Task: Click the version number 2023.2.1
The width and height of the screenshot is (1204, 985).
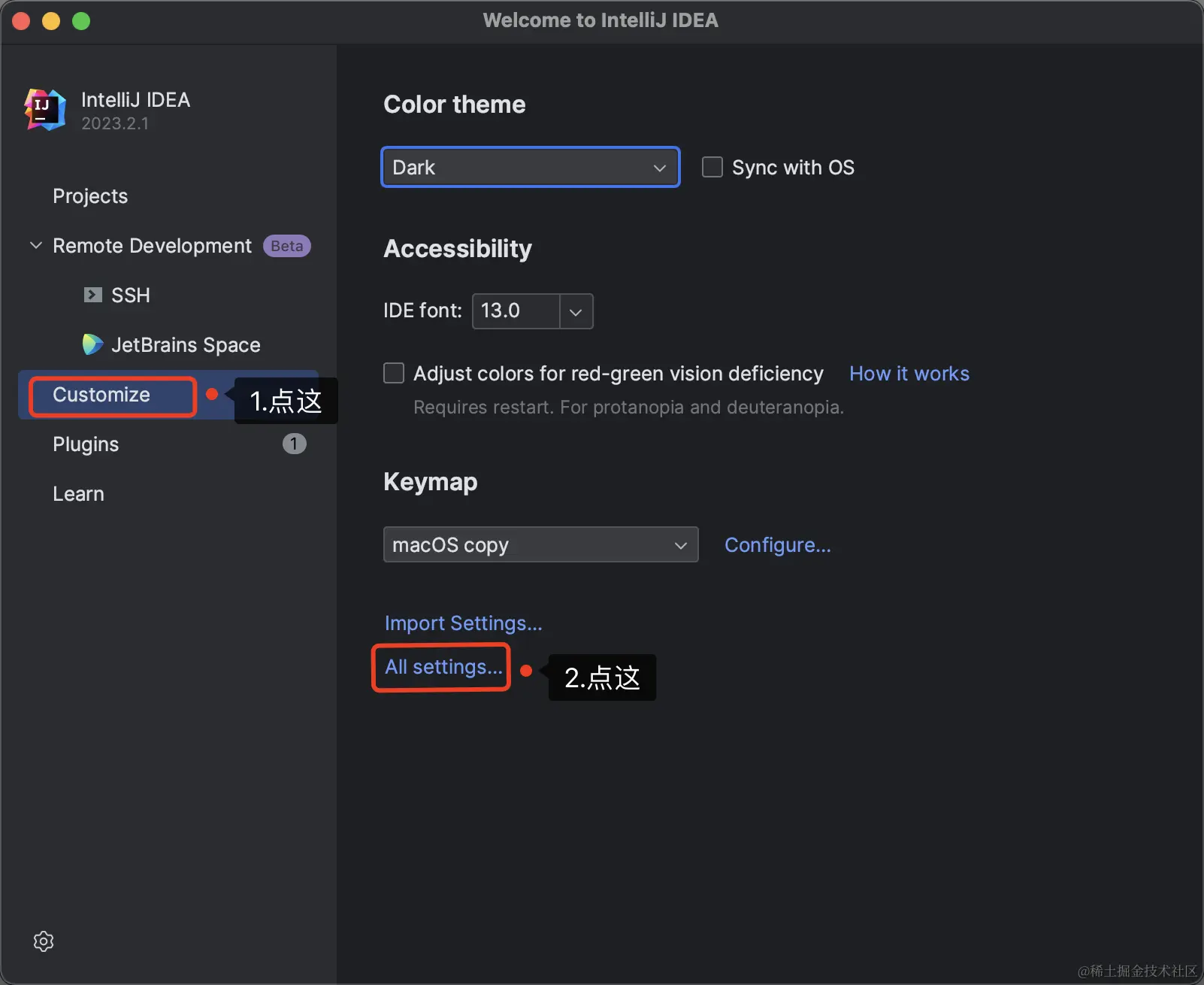Action: pos(115,123)
